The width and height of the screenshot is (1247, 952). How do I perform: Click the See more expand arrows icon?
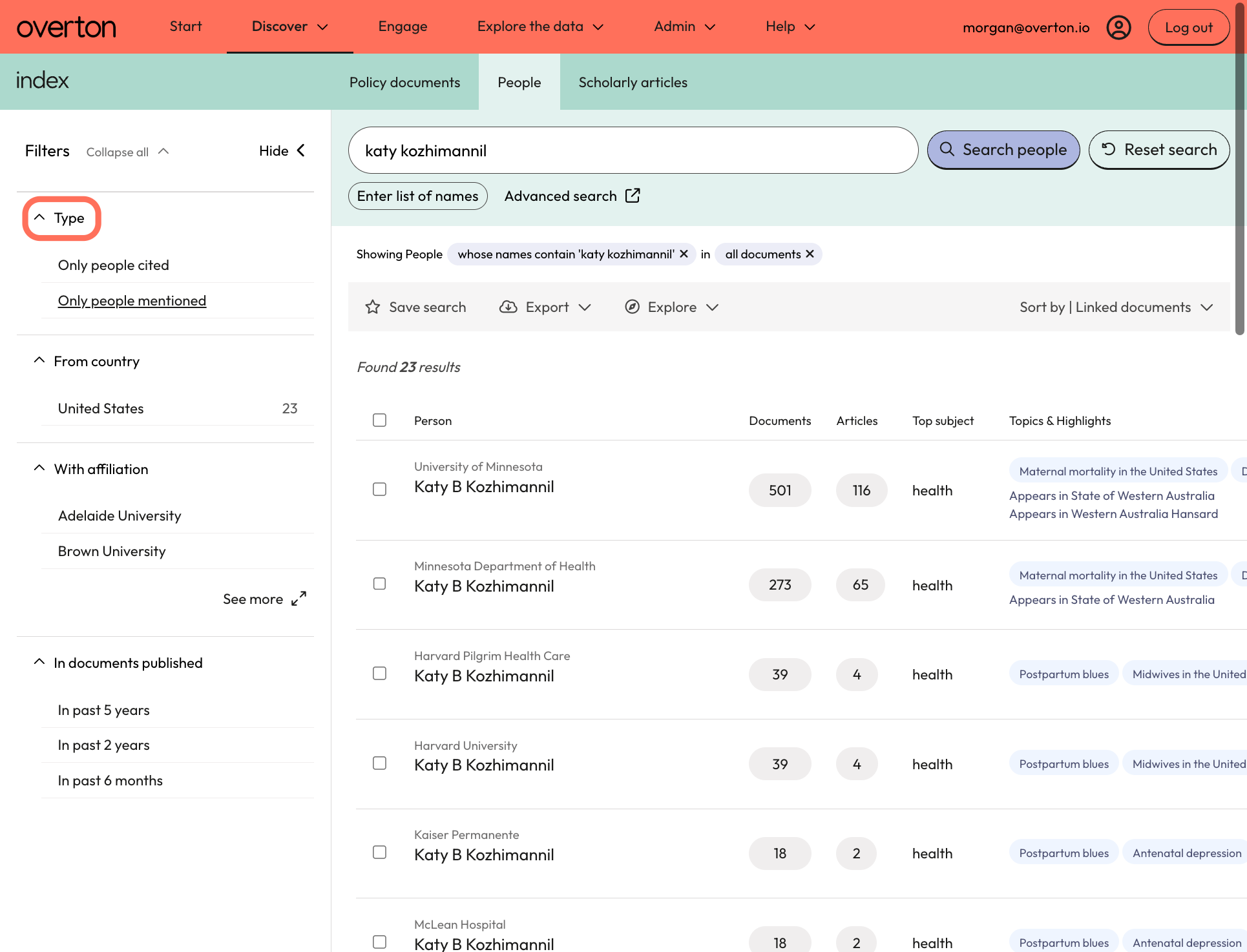(299, 599)
